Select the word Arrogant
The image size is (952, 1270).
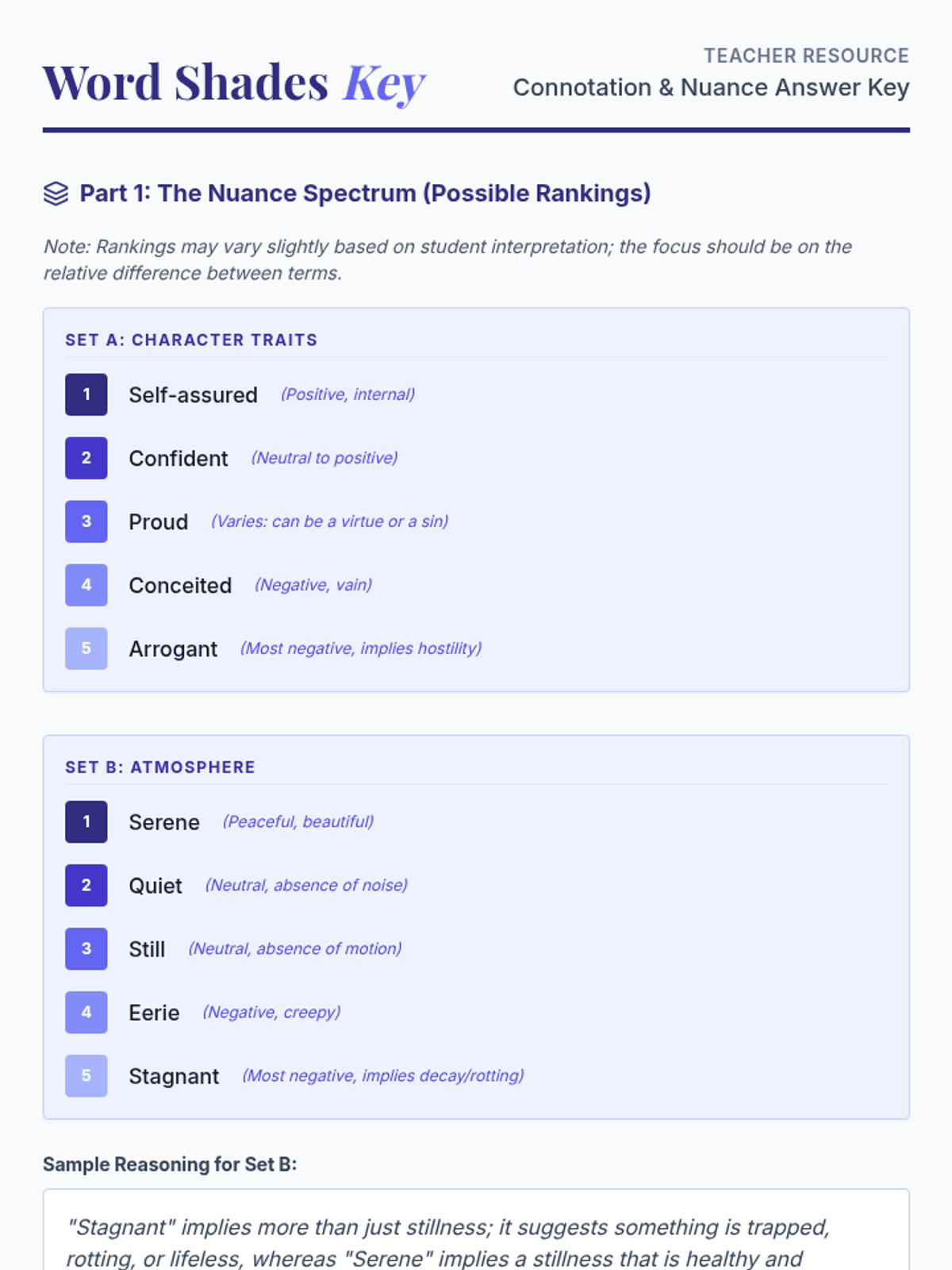(173, 649)
